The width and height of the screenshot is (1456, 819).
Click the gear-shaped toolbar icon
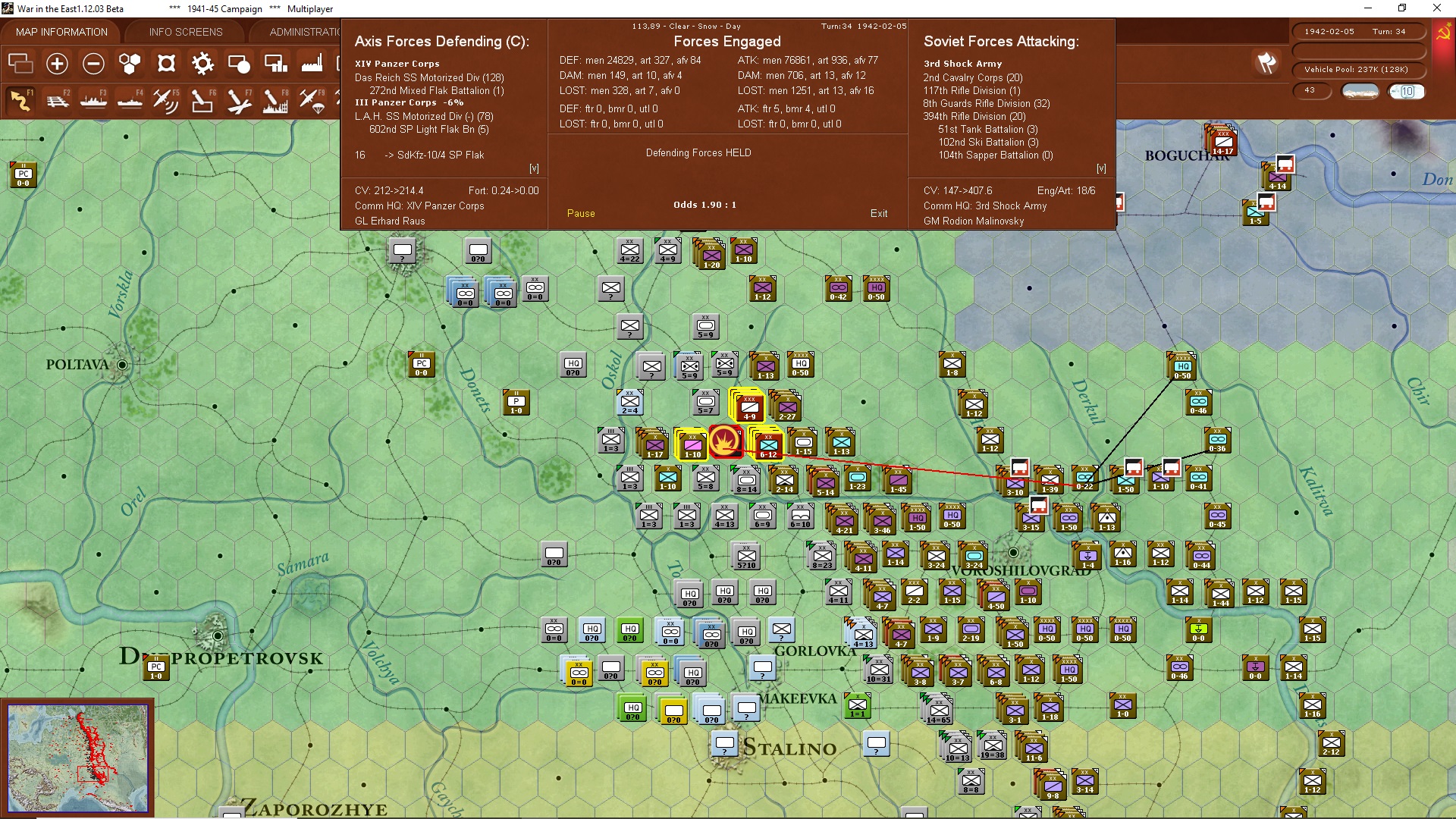coord(202,64)
